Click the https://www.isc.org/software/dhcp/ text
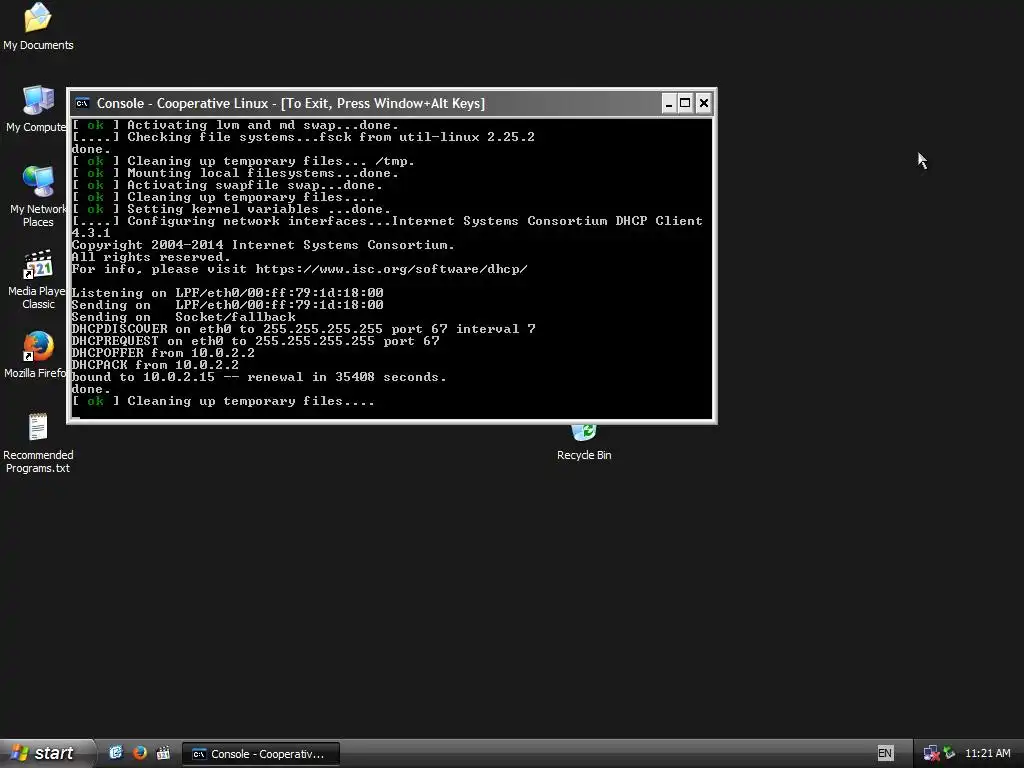Image resolution: width=1024 pixels, height=768 pixels. click(391, 269)
